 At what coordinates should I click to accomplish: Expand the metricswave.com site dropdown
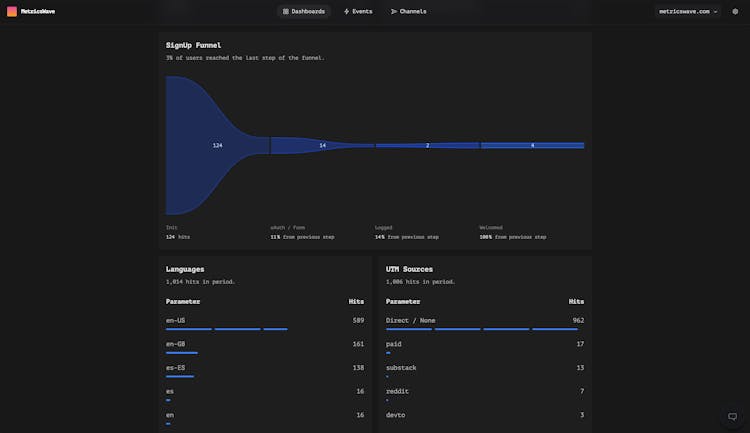[x=688, y=11]
